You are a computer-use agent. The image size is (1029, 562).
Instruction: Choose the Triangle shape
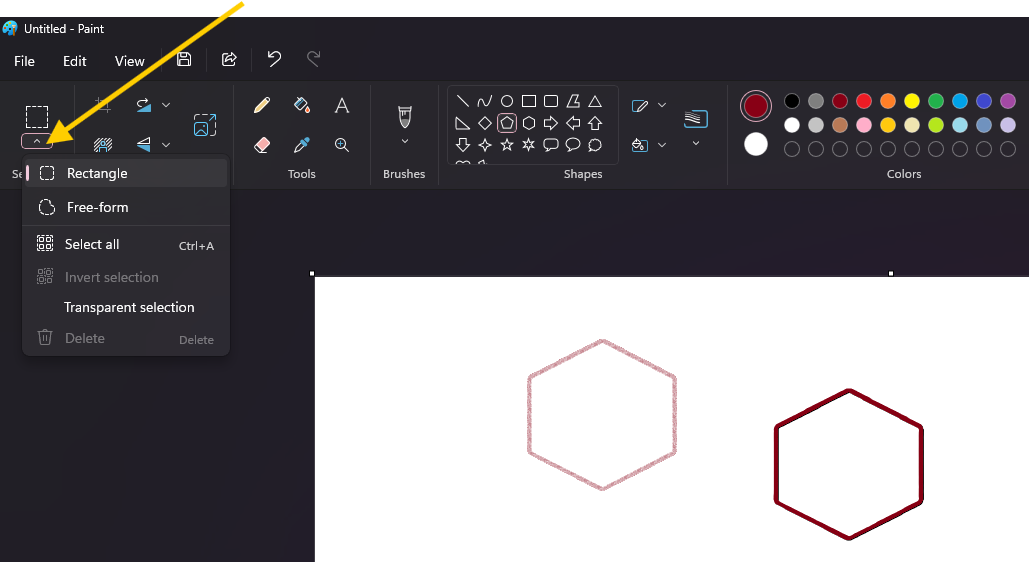pyautogui.click(x=595, y=101)
